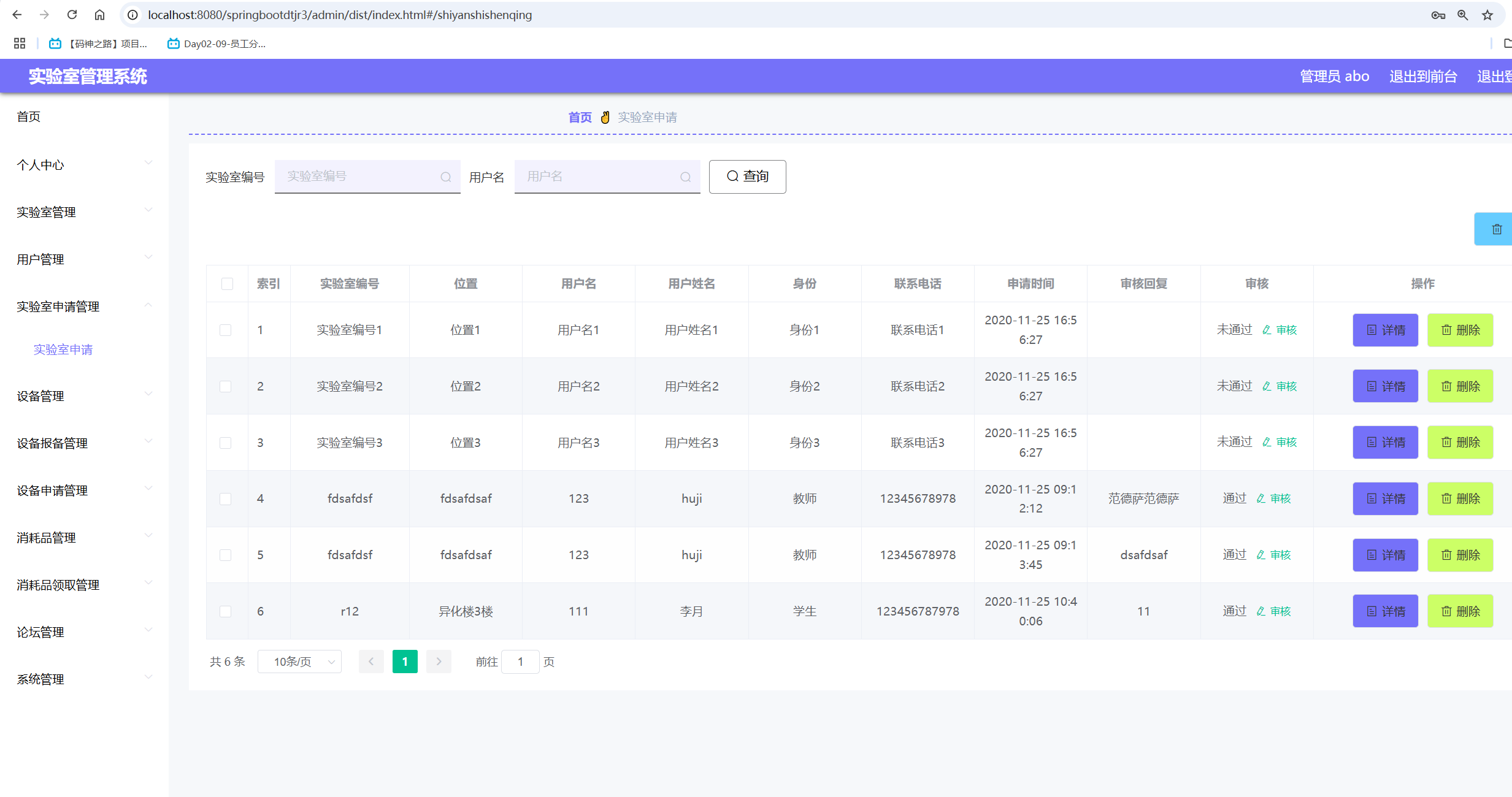Click 删除 for index 4 row
The image size is (1512, 797).
1460,498
